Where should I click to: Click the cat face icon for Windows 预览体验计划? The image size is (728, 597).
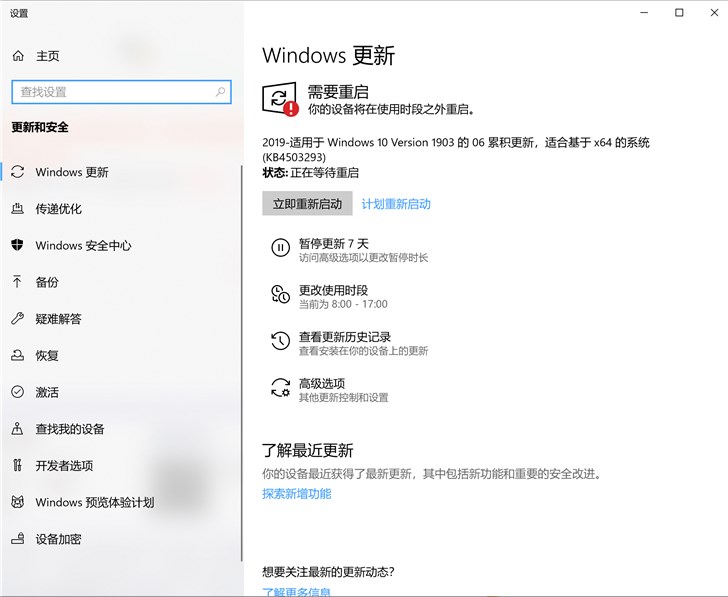(18, 502)
